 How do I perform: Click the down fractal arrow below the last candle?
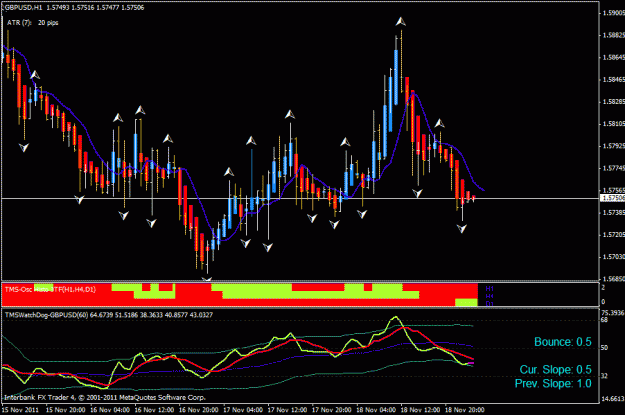click(462, 228)
